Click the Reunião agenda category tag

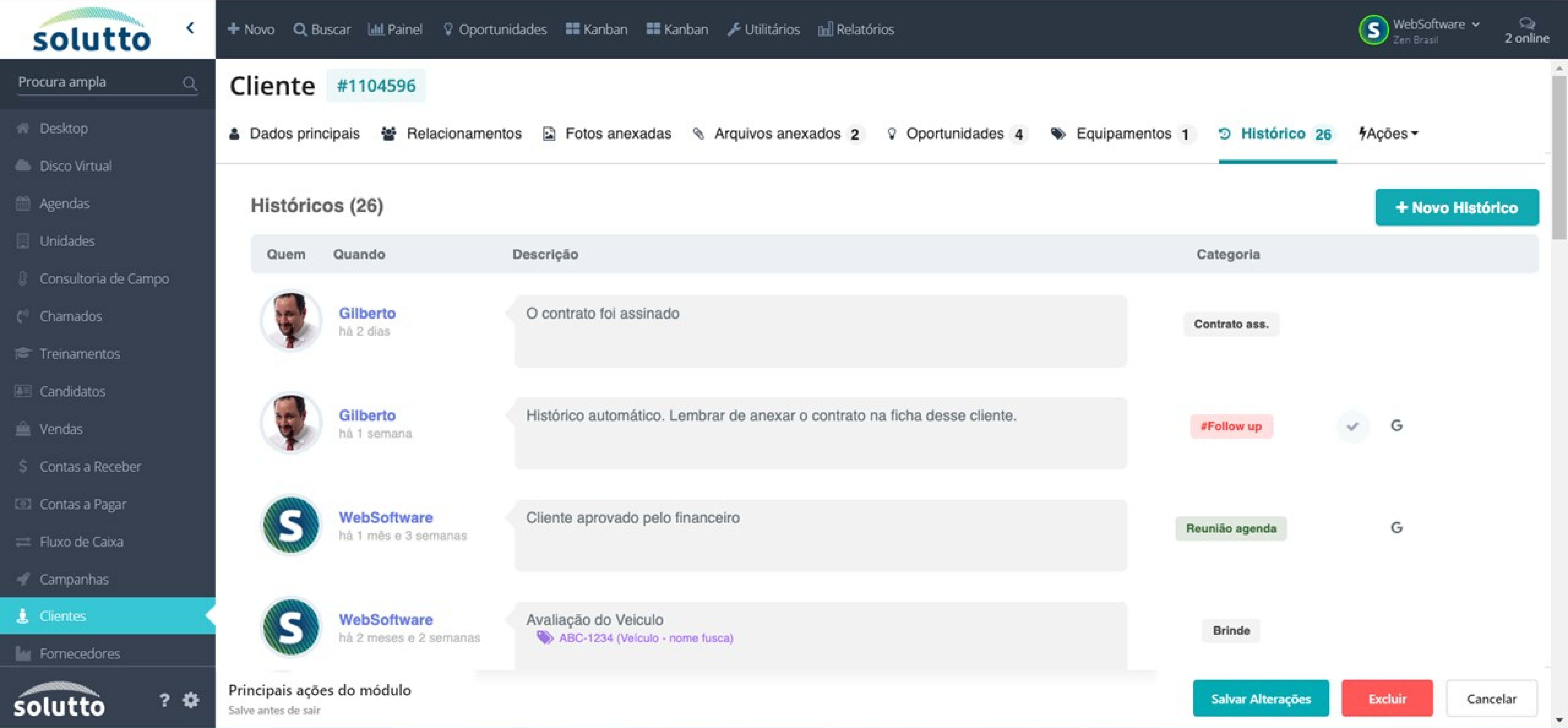point(1231,528)
